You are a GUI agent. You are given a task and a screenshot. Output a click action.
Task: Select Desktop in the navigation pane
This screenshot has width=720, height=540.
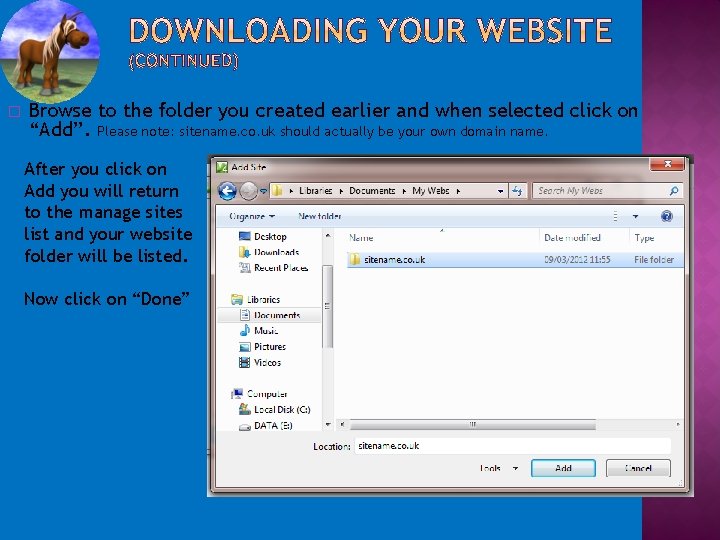(270, 236)
